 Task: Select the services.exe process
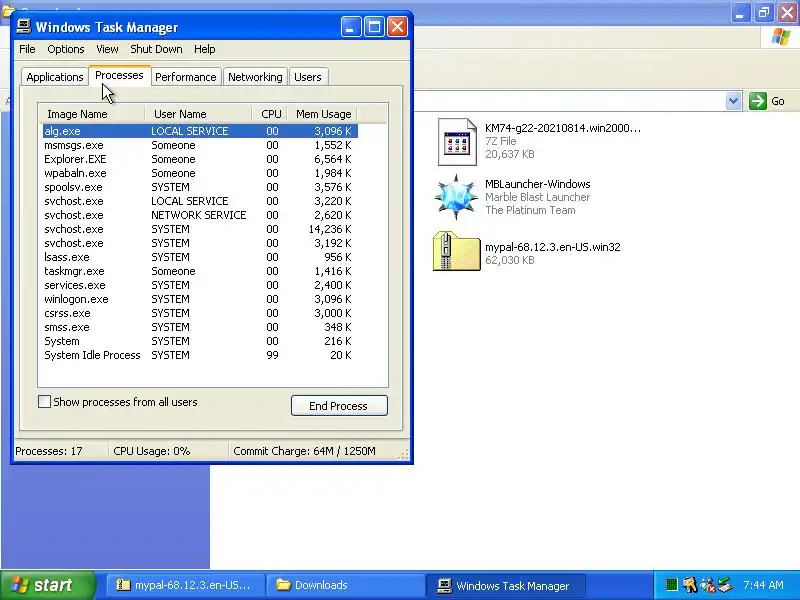click(200, 285)
